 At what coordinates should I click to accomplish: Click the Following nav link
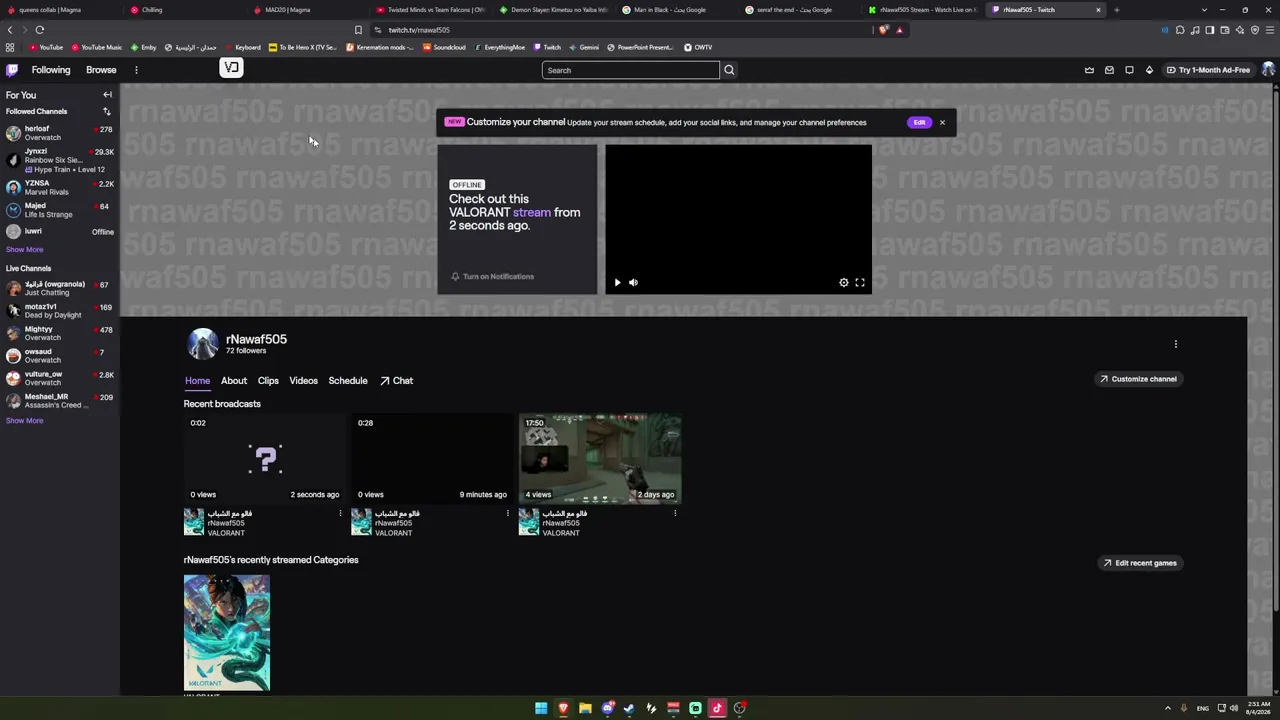(x=51, y=70)
